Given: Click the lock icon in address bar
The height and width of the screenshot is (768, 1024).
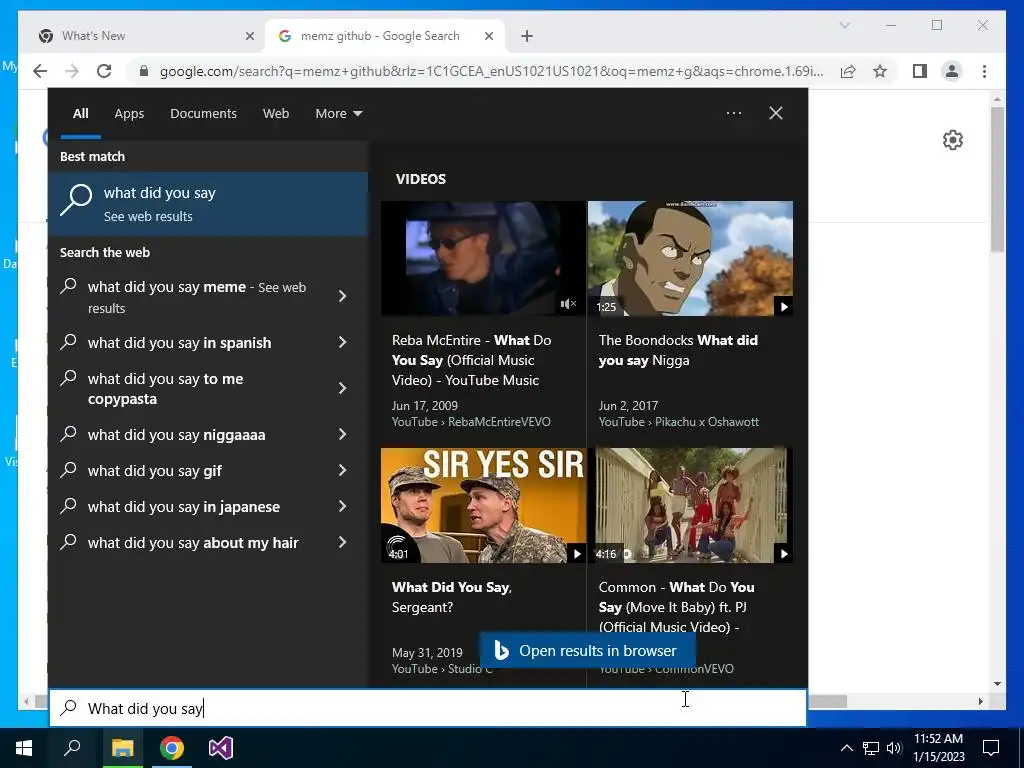Looking at the screenshot, I should click(x=144, y=71).
